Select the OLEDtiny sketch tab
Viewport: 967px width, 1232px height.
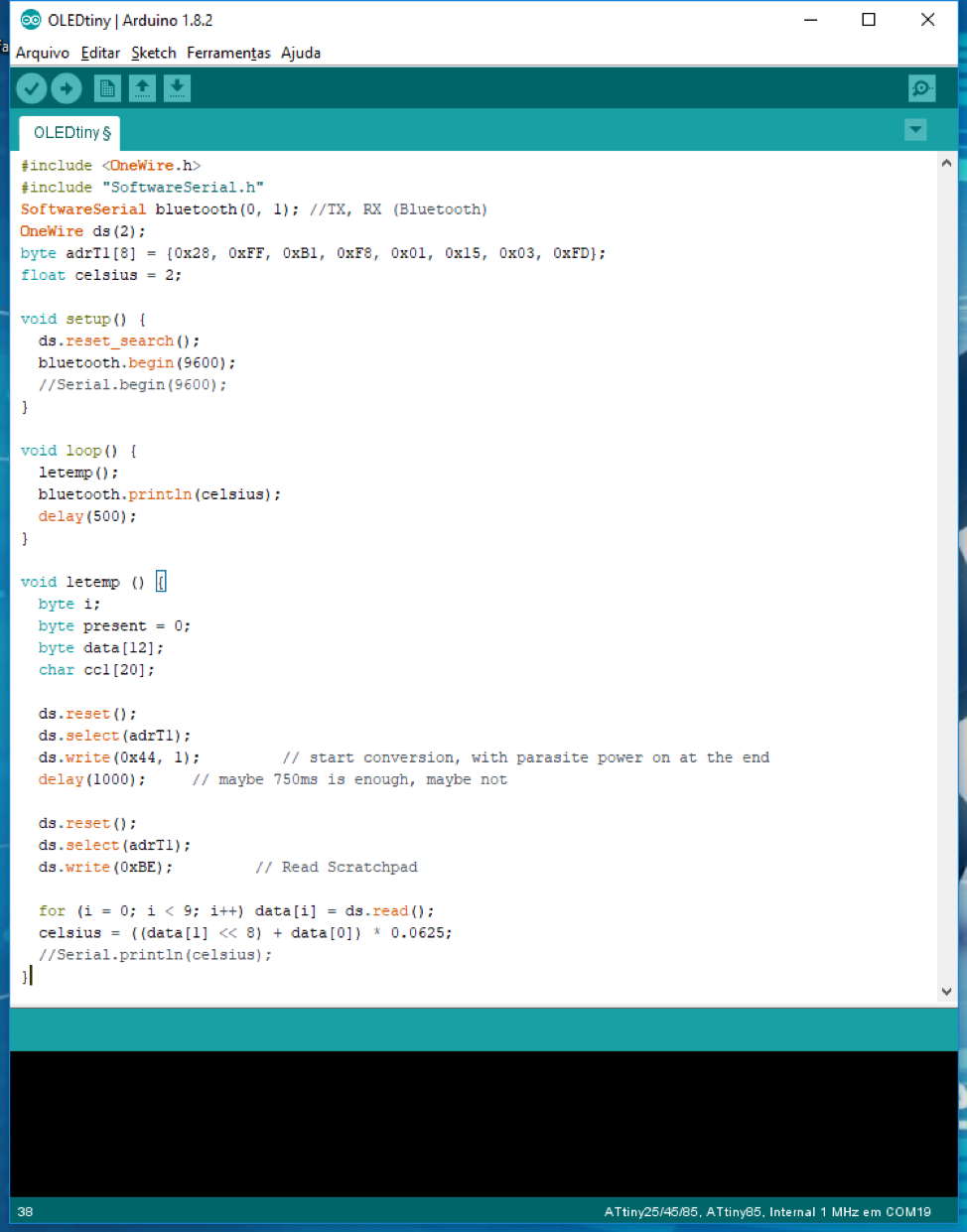coord(71,133)
